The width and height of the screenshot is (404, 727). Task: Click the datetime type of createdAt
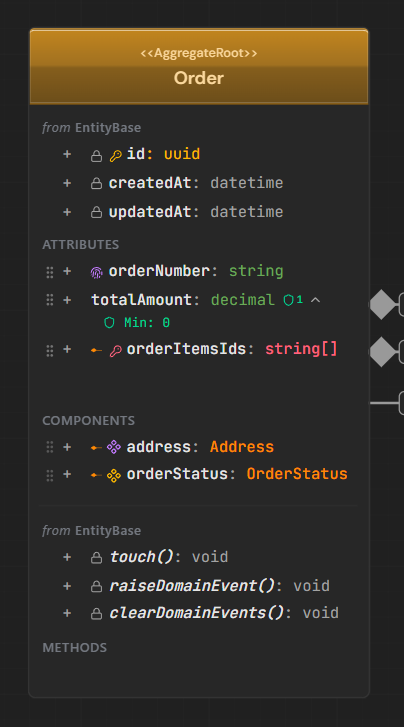pyautogui.click(x=247, y=183)
